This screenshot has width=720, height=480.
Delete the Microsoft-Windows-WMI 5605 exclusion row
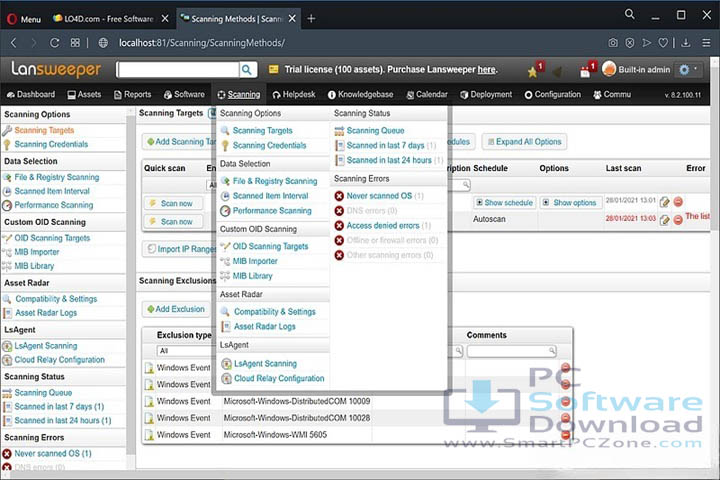(565, 435)
